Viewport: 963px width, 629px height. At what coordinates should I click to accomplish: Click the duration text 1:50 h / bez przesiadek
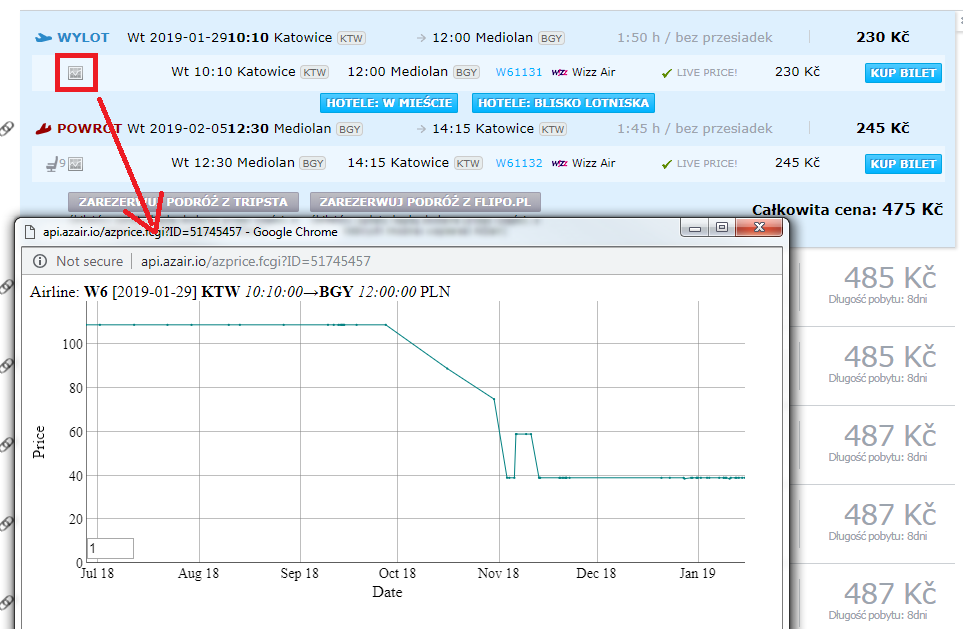tap(695, 38)
